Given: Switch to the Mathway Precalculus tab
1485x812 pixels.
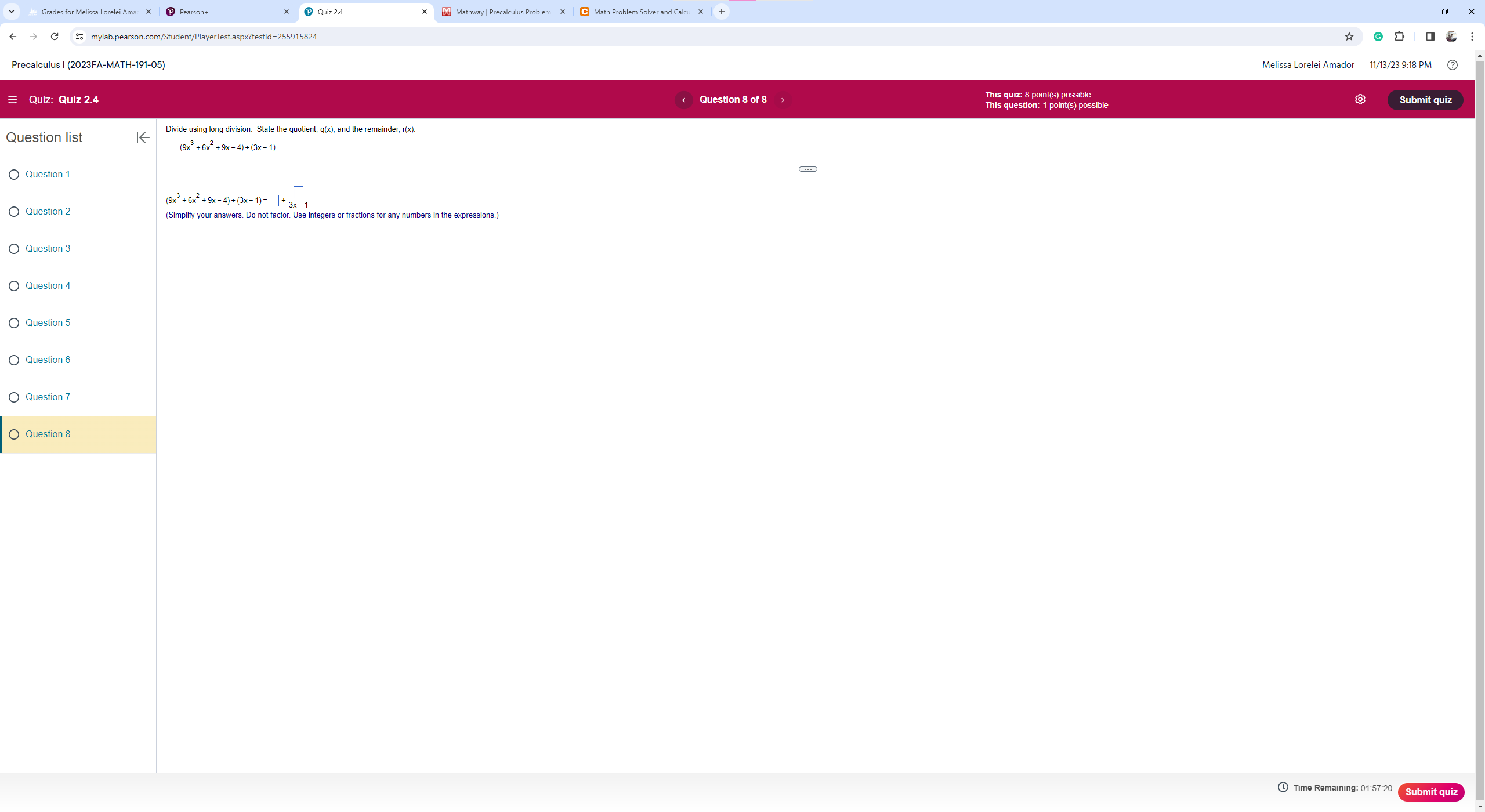Looking at the screenshot, I should [502, 12].
